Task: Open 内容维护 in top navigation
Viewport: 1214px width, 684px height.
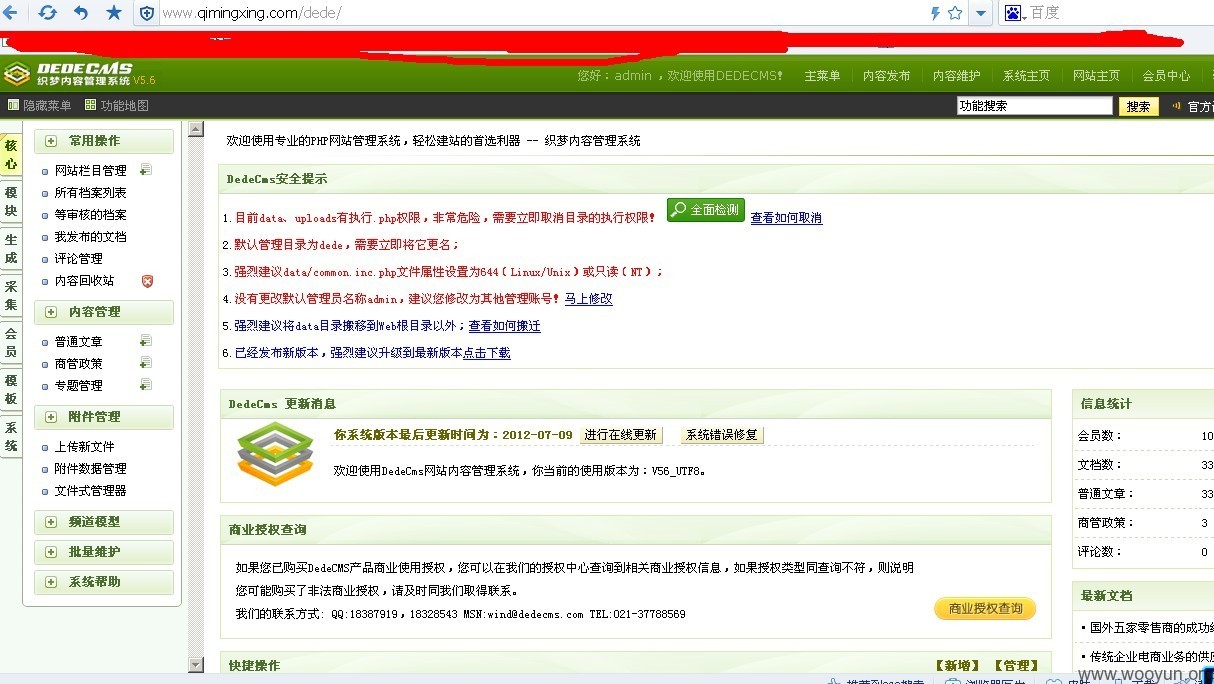Action: pos(956,76)
